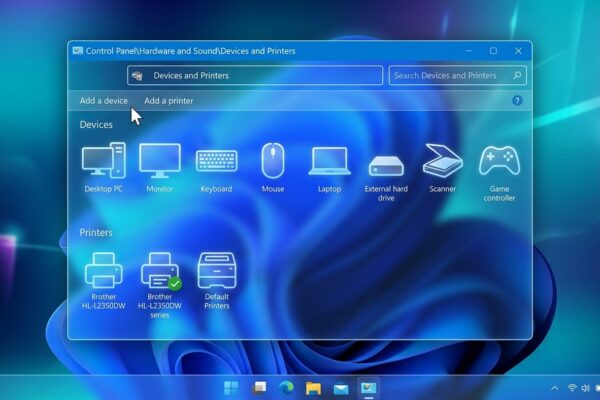The height and width of the screenshot is (400, 600).
Task: Focus the Search Devices and Printers box
Action: 458,75
